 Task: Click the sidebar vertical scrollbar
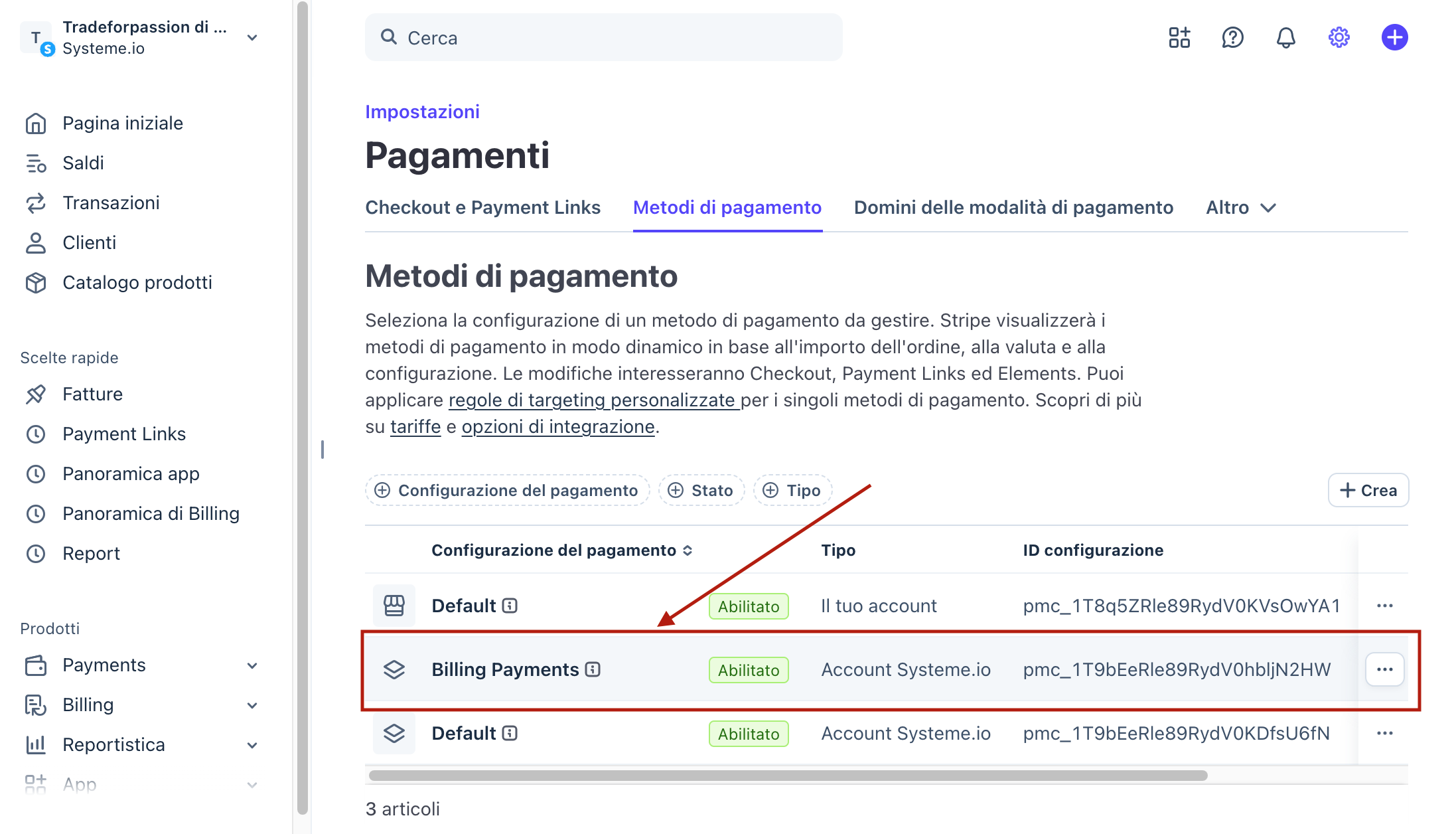pyautogui.click(x=303, y=408)
